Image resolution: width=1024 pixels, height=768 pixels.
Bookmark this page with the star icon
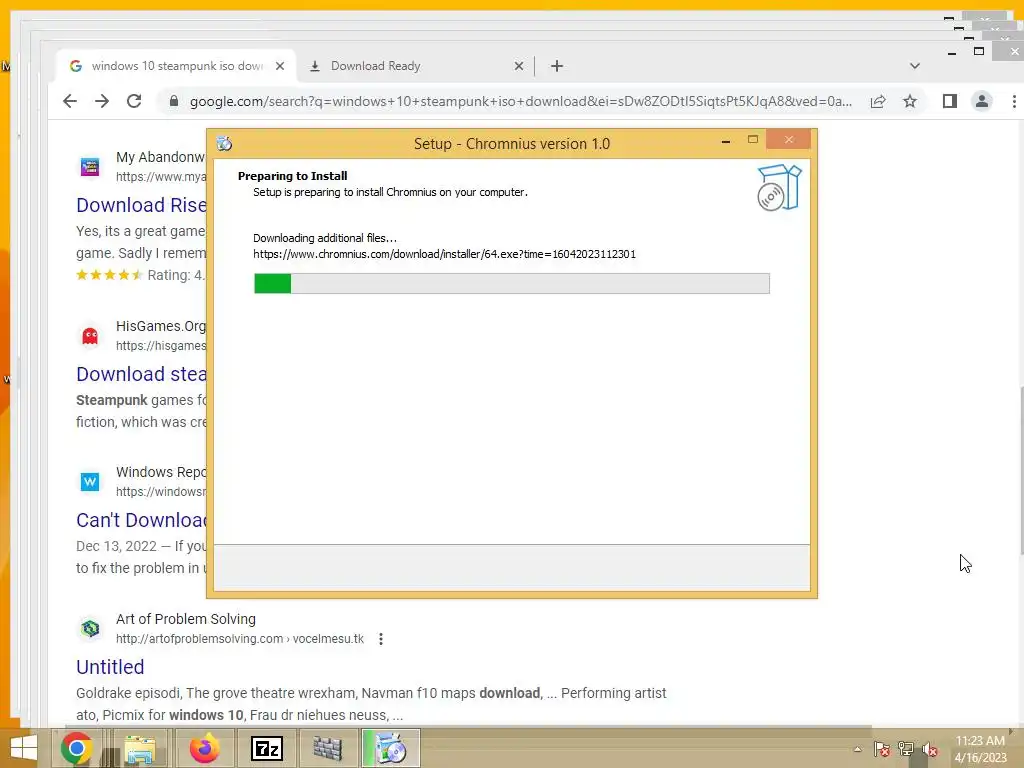910,101
